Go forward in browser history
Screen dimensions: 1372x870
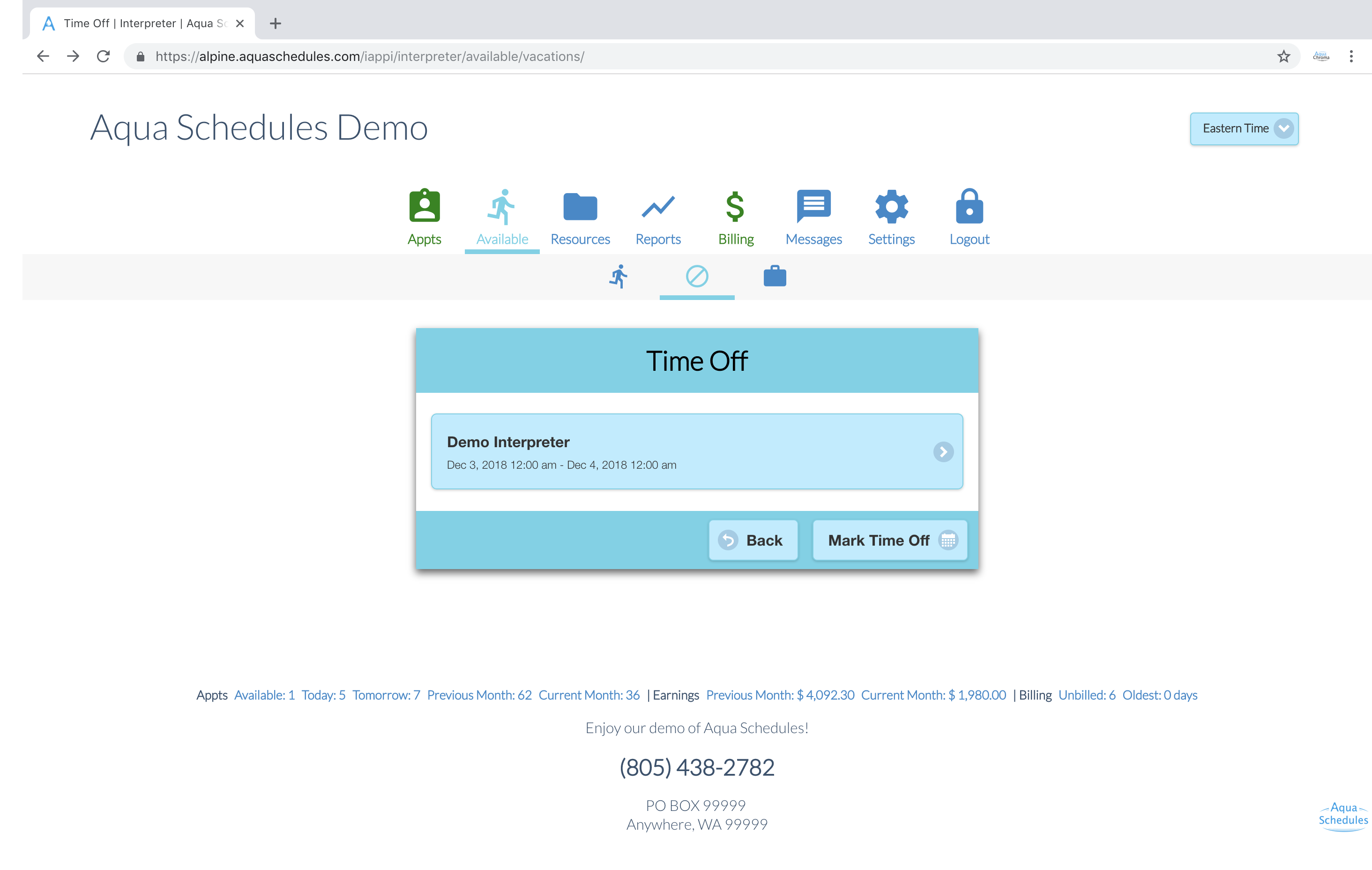[73, 56]
